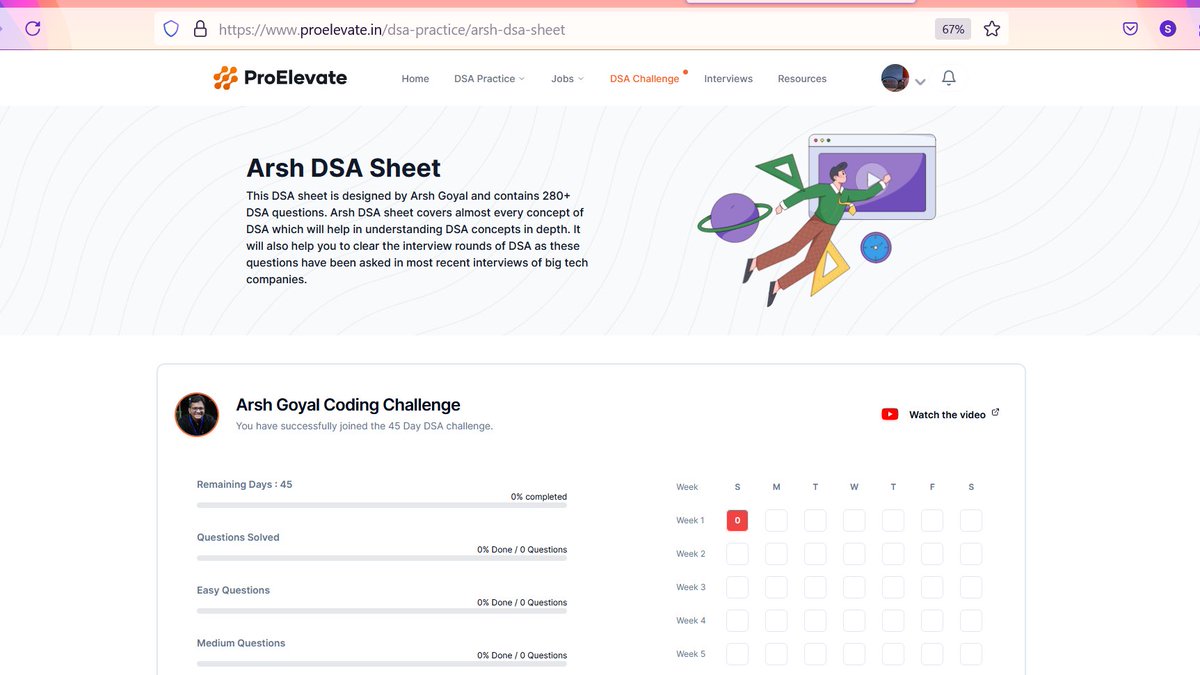Open Resources in the navbar
The height and width of the screenshot is (675, 1200).
tap(802, 78)
